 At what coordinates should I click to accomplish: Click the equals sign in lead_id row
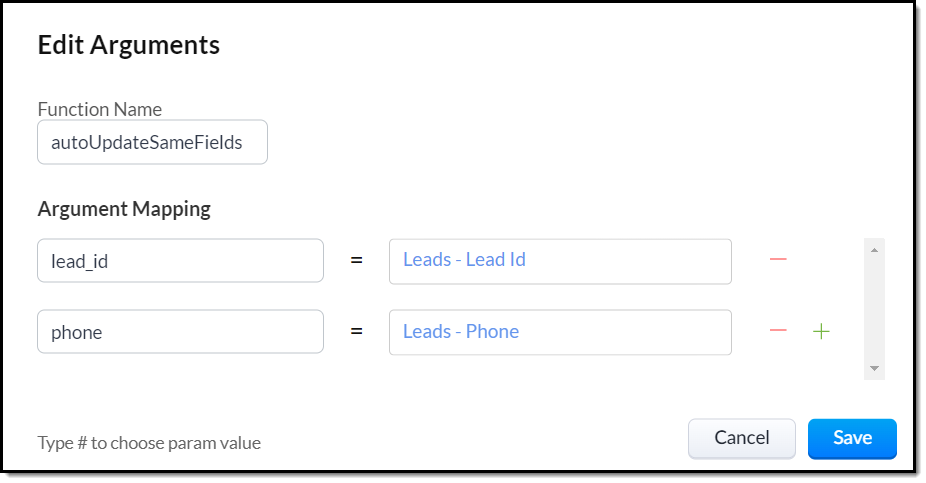point(356,261)
